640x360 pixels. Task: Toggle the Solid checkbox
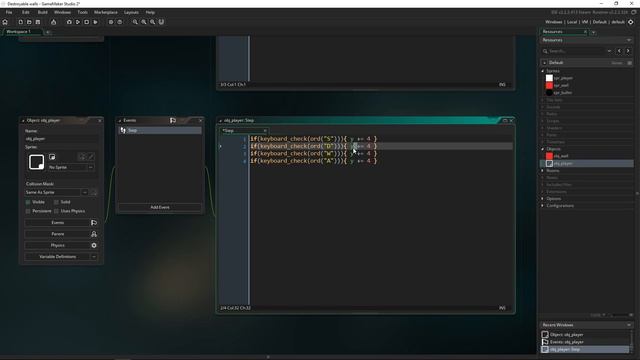[56, 202]
